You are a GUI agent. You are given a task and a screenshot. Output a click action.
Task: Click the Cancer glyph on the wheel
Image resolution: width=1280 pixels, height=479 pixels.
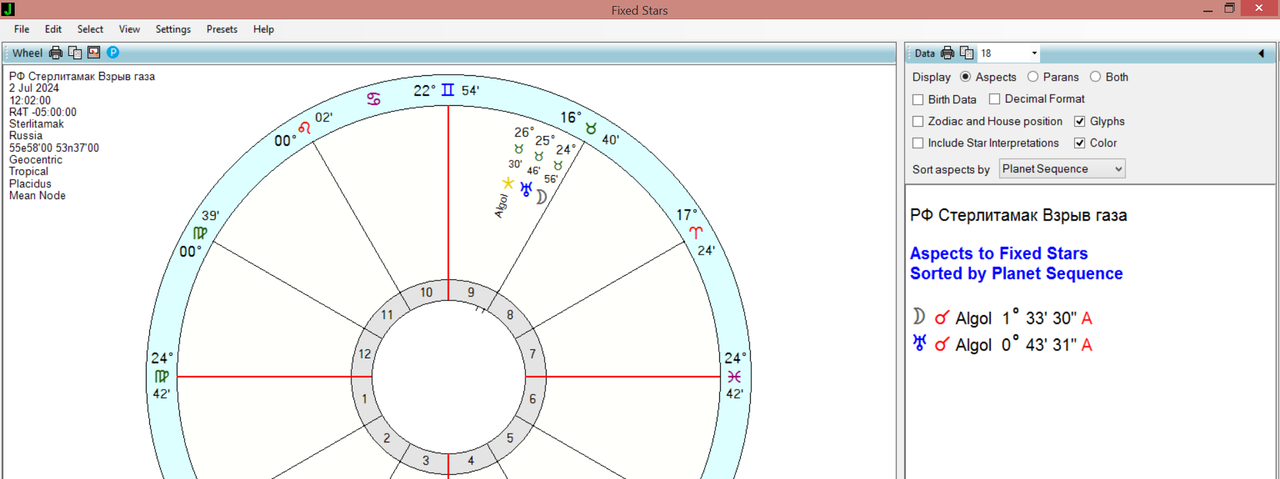pos(372,99)
